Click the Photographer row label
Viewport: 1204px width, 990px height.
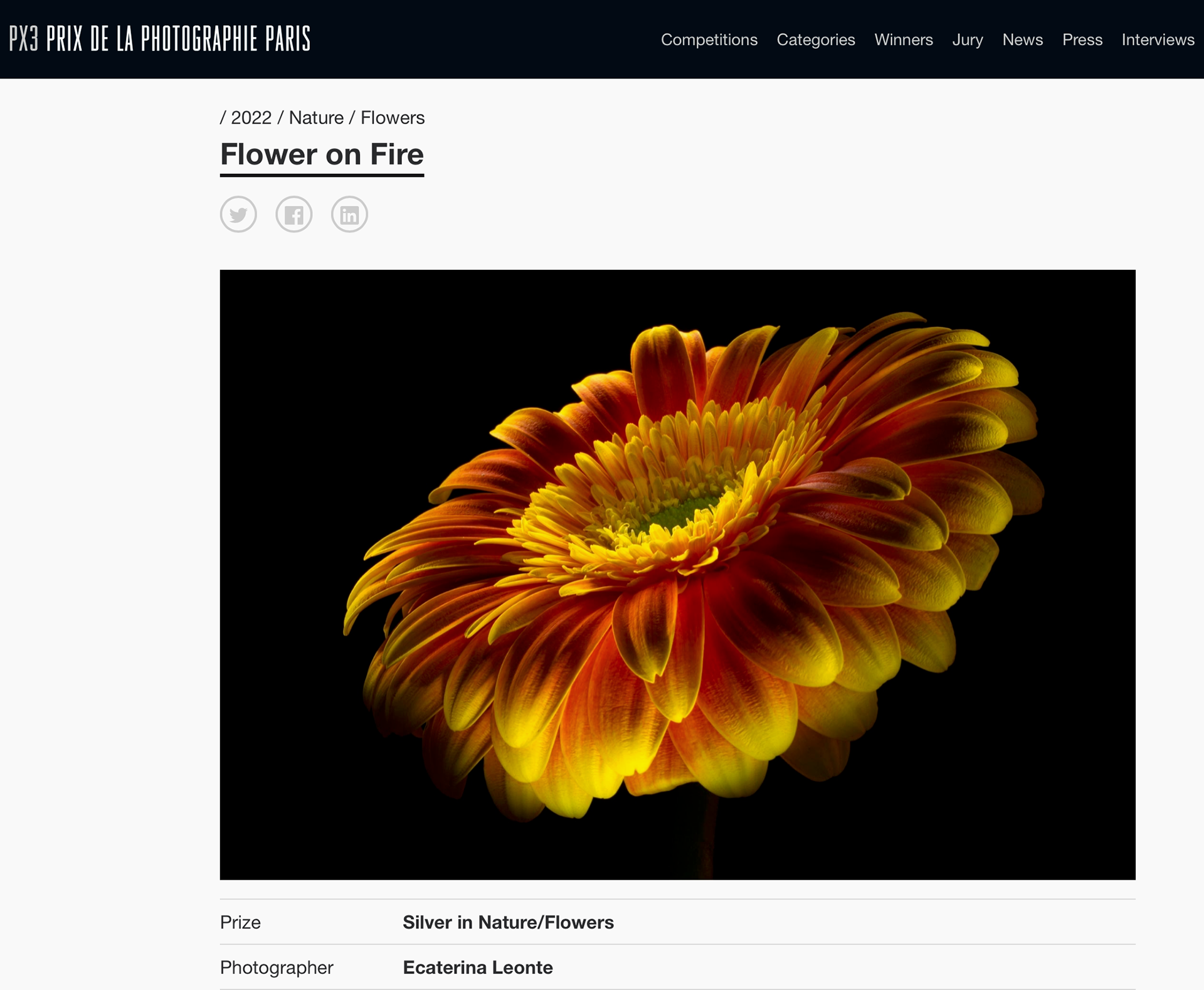pos(277,967)
